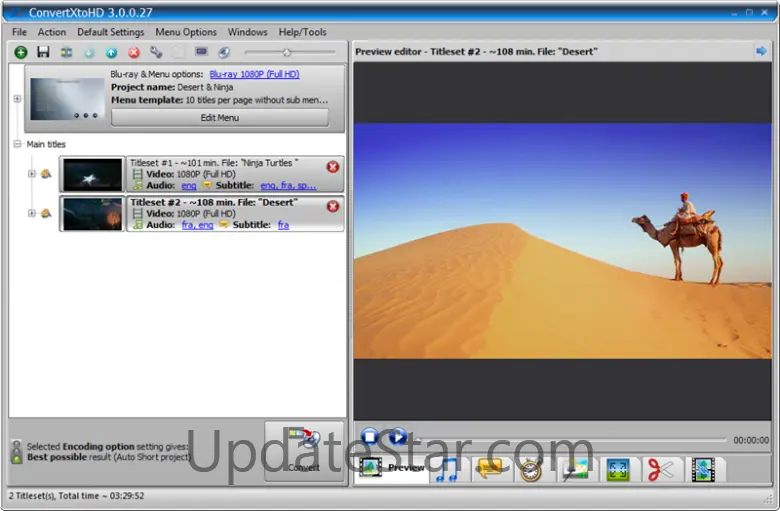Image resolution: width=780 pixels, height=511 pixels.
Task: Click the merge titlesets toolbar icon
Action: tap(66, 52)
